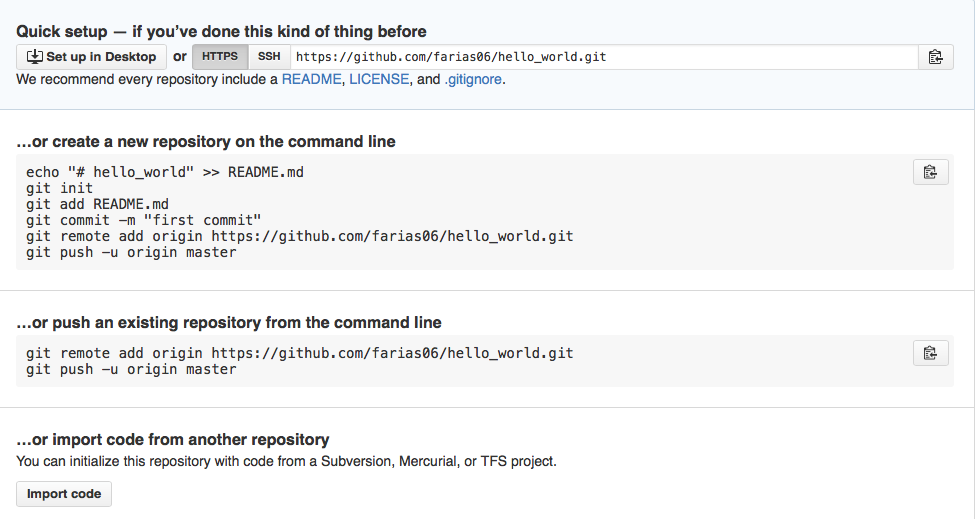Switch the clone URL to SSH
This screenshot has width=975, height=519.
[x=269, y=57]
